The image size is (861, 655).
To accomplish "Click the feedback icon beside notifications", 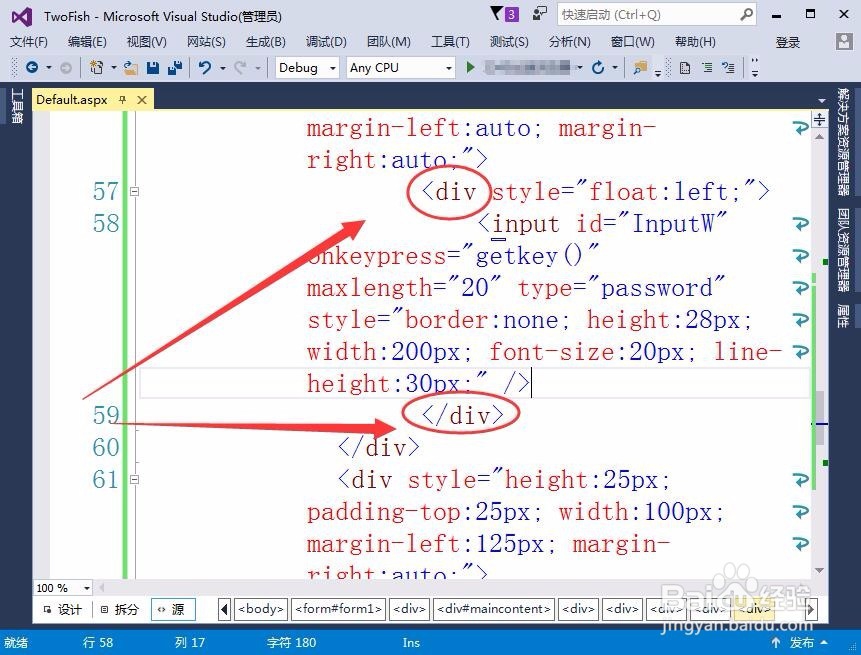I will click(540, 14).
